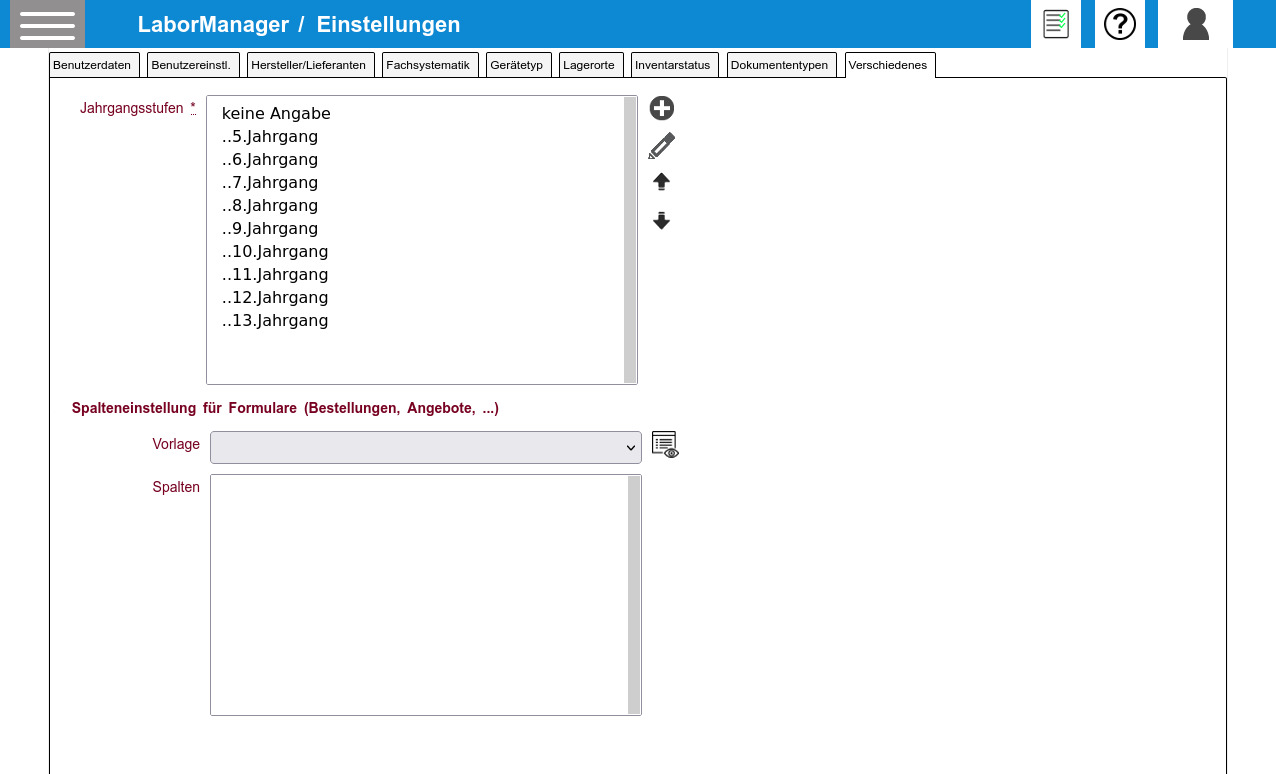Select '..13.Jahrgang' list entry
Viewport: 1276px width, 774px height.
point(415,321)
